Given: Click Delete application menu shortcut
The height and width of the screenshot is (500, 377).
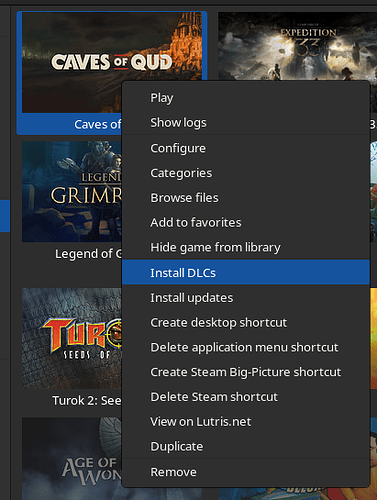Looking at the screenshot, I should [x=246, y=347].
